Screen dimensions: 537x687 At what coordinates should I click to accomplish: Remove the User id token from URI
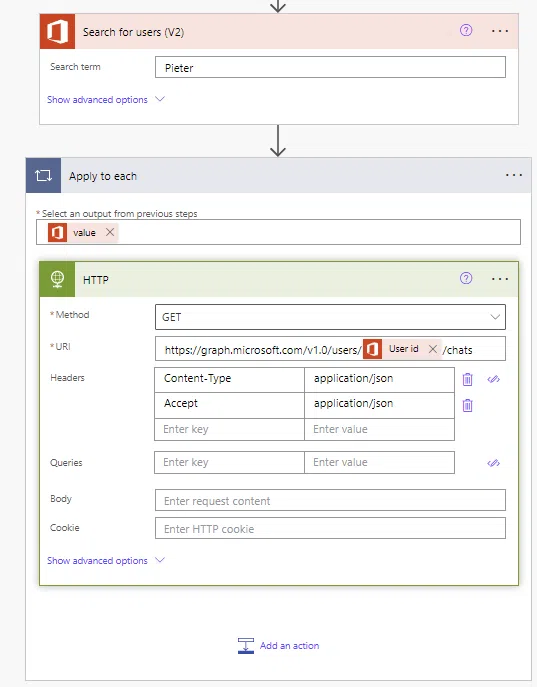(433, 349)
